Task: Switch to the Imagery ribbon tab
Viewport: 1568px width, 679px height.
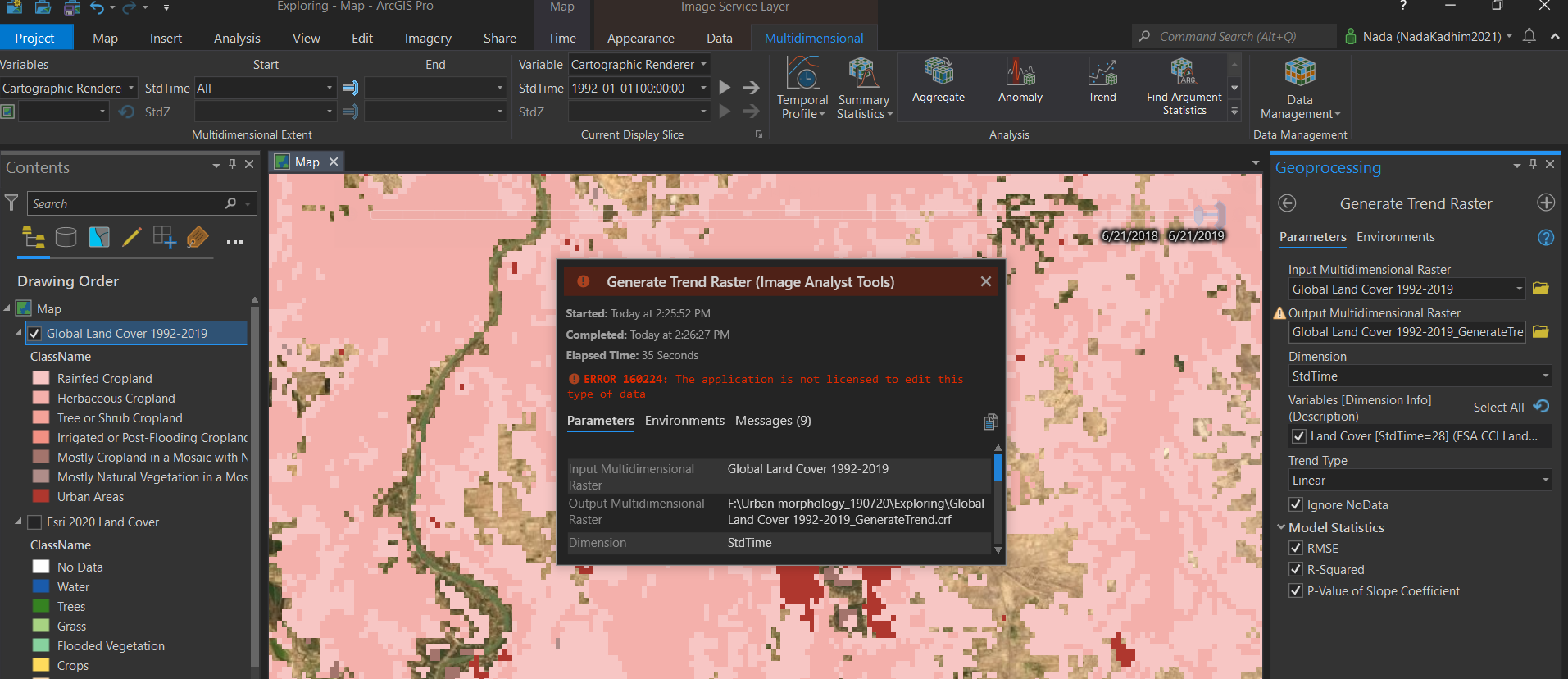Action: (x=428, y=38)
